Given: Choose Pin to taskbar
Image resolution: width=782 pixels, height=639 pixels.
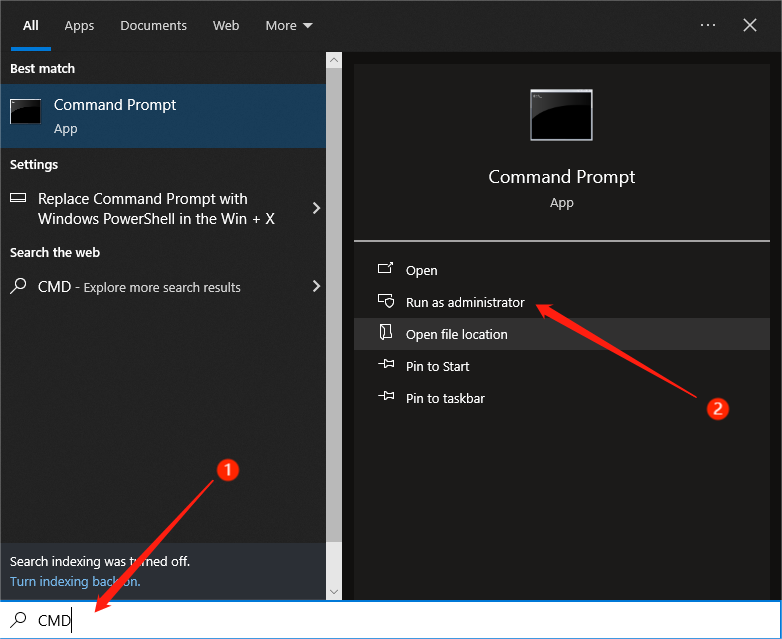Looking at the screenshot, I should [562, 398].
